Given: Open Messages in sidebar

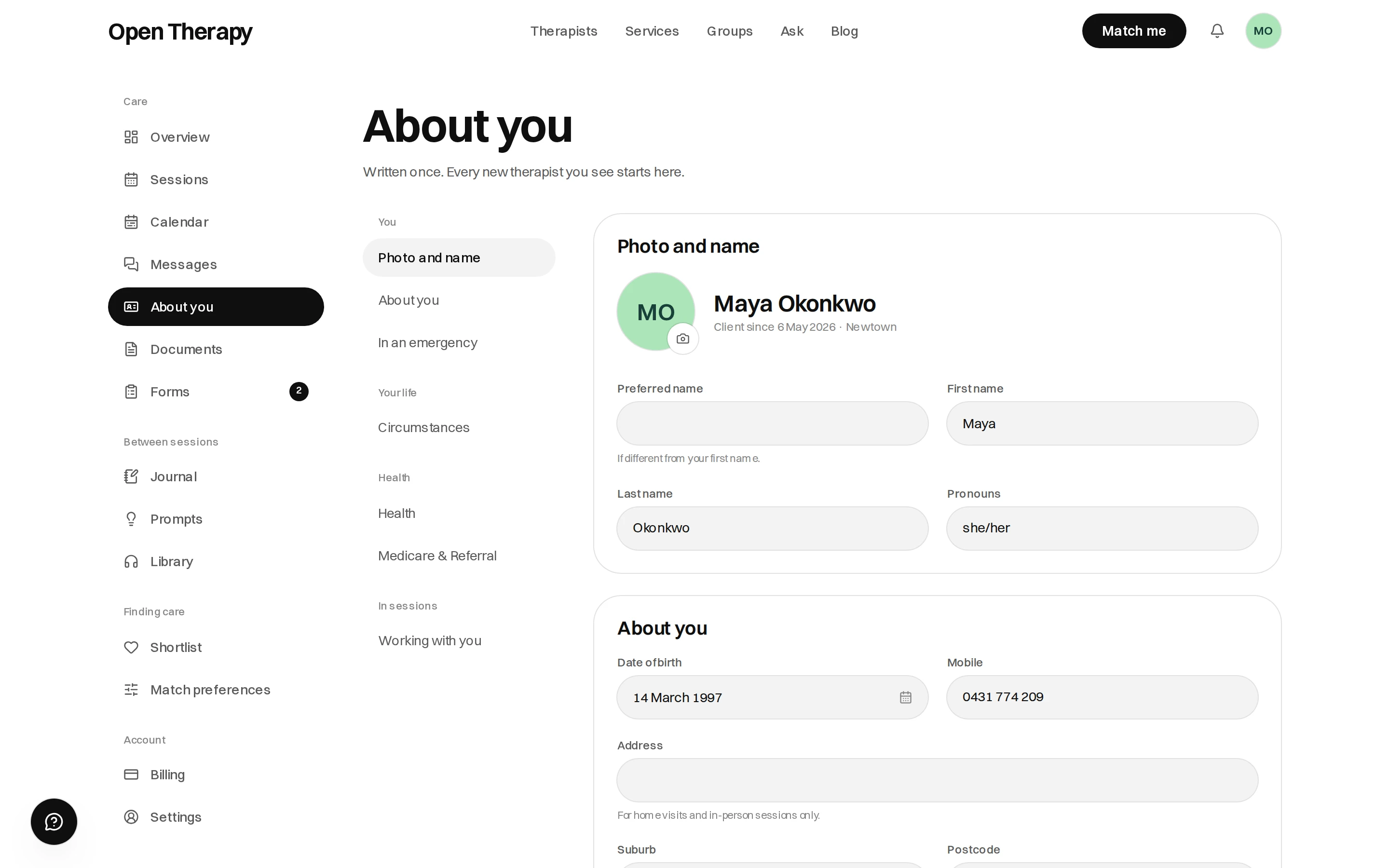Looking at the screenshot, I should (216, 264).
